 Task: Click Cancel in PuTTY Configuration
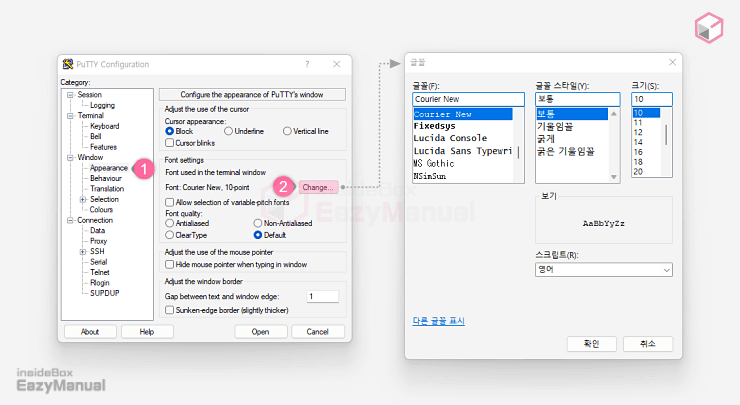tap(318, 332)
